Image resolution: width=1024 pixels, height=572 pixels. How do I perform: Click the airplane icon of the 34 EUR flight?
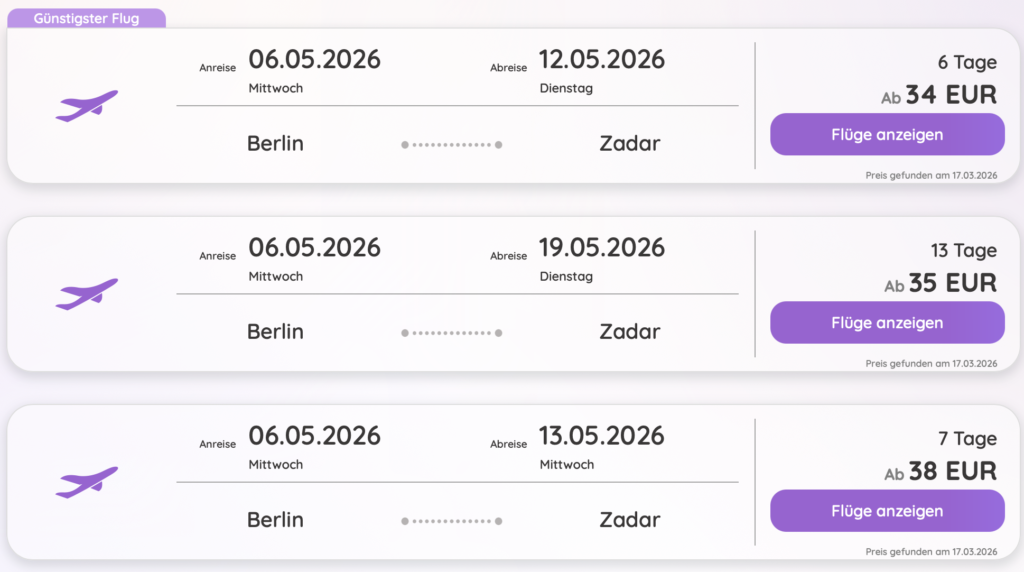tap(87, 105)
